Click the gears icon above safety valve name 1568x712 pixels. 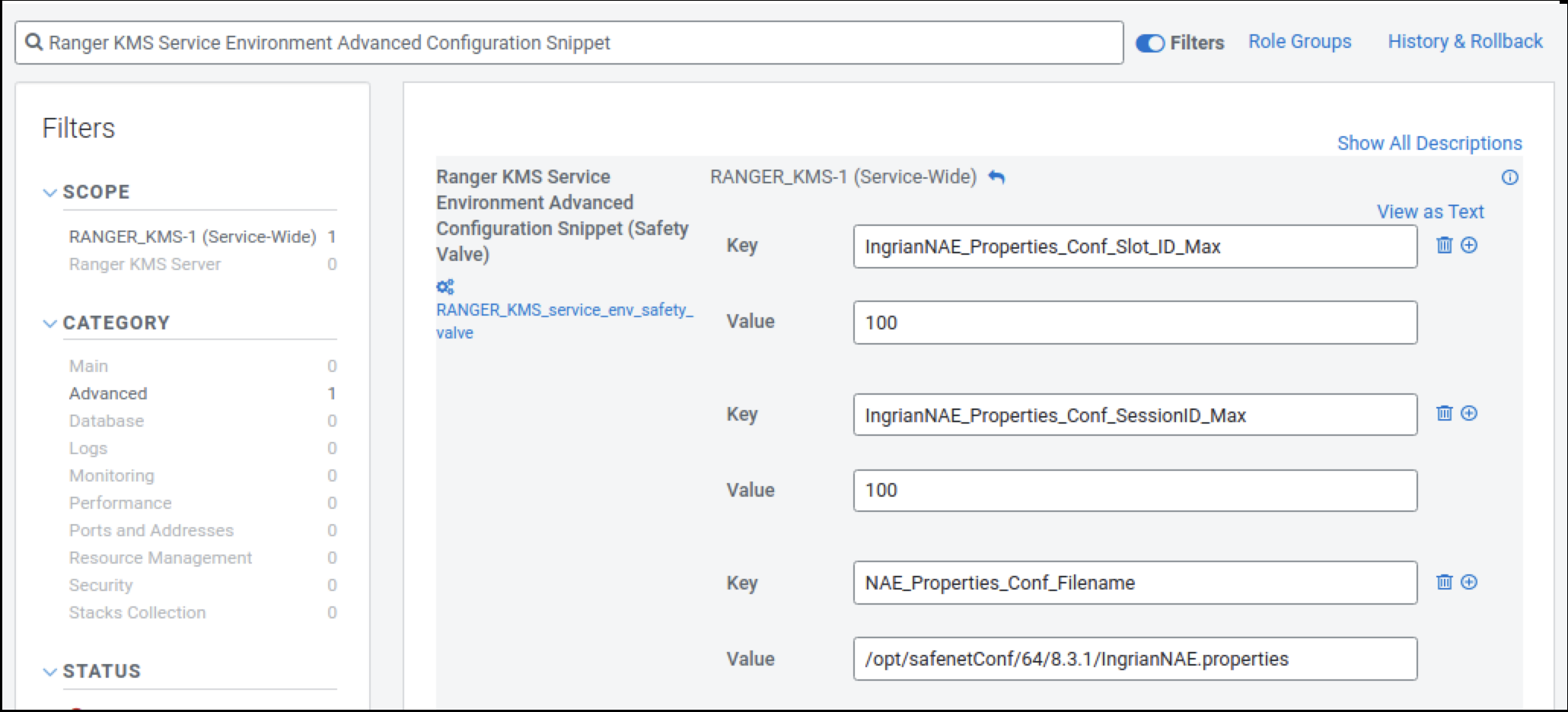tap(445, 287)
